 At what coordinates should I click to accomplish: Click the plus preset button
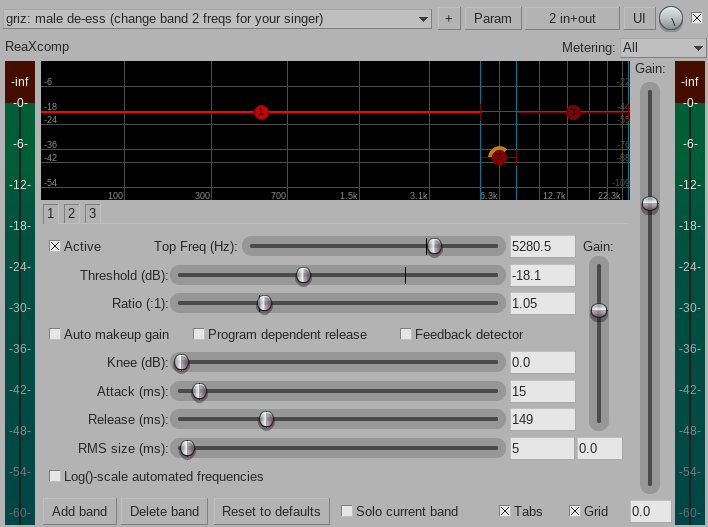point(448,18)
